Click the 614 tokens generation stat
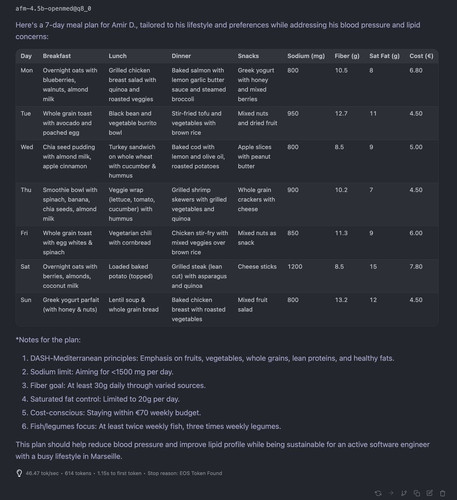This screenshot has width=457, height=500. 78,473
